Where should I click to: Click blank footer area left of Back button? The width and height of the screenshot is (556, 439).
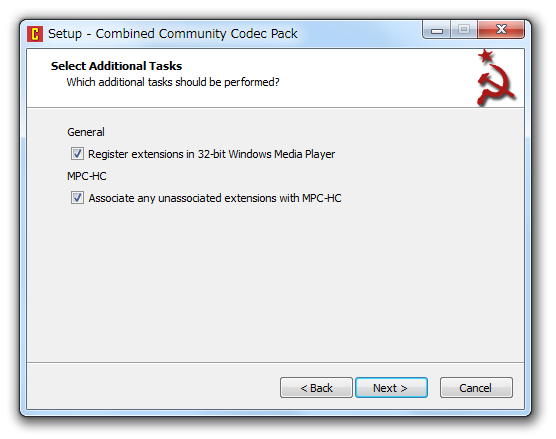[152, 387]
